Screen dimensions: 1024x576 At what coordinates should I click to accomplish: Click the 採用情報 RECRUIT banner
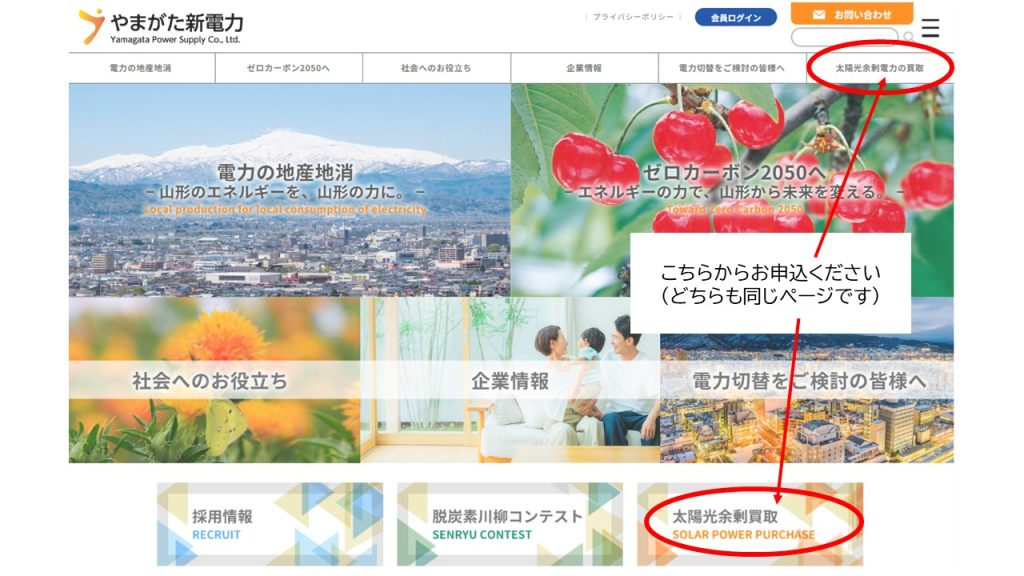269,524
